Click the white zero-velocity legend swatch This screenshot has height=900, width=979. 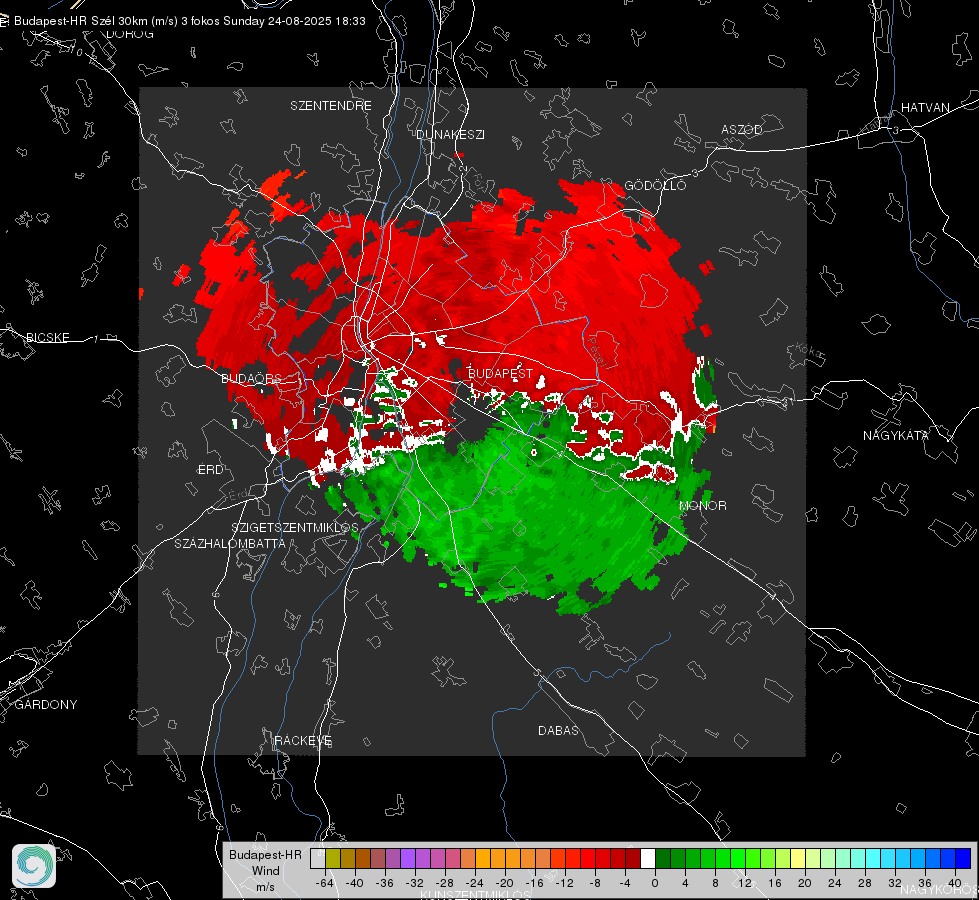click(x=647, y=859)
